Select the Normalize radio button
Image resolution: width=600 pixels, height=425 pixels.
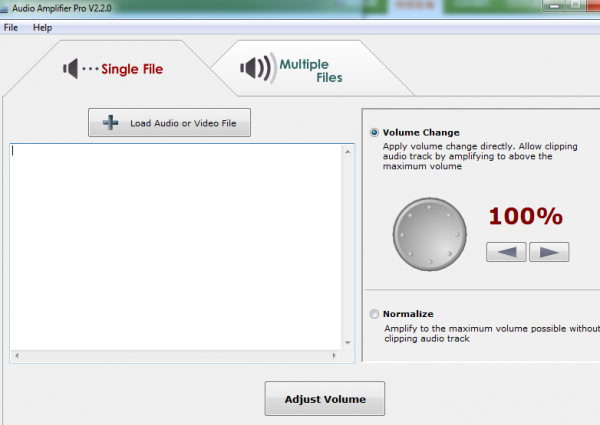point(374,314)
